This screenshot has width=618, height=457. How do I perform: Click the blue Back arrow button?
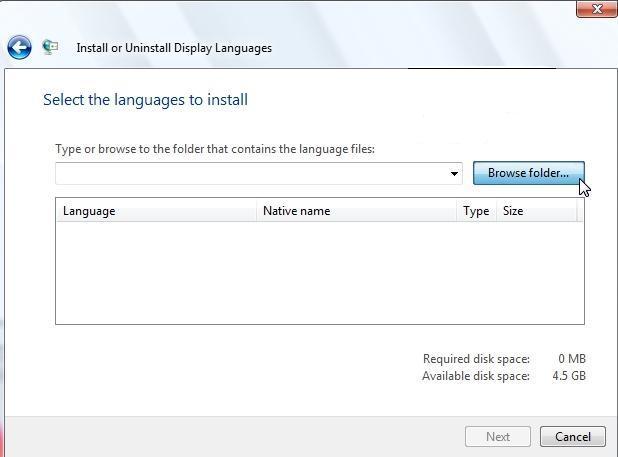[x=19, y=47]
